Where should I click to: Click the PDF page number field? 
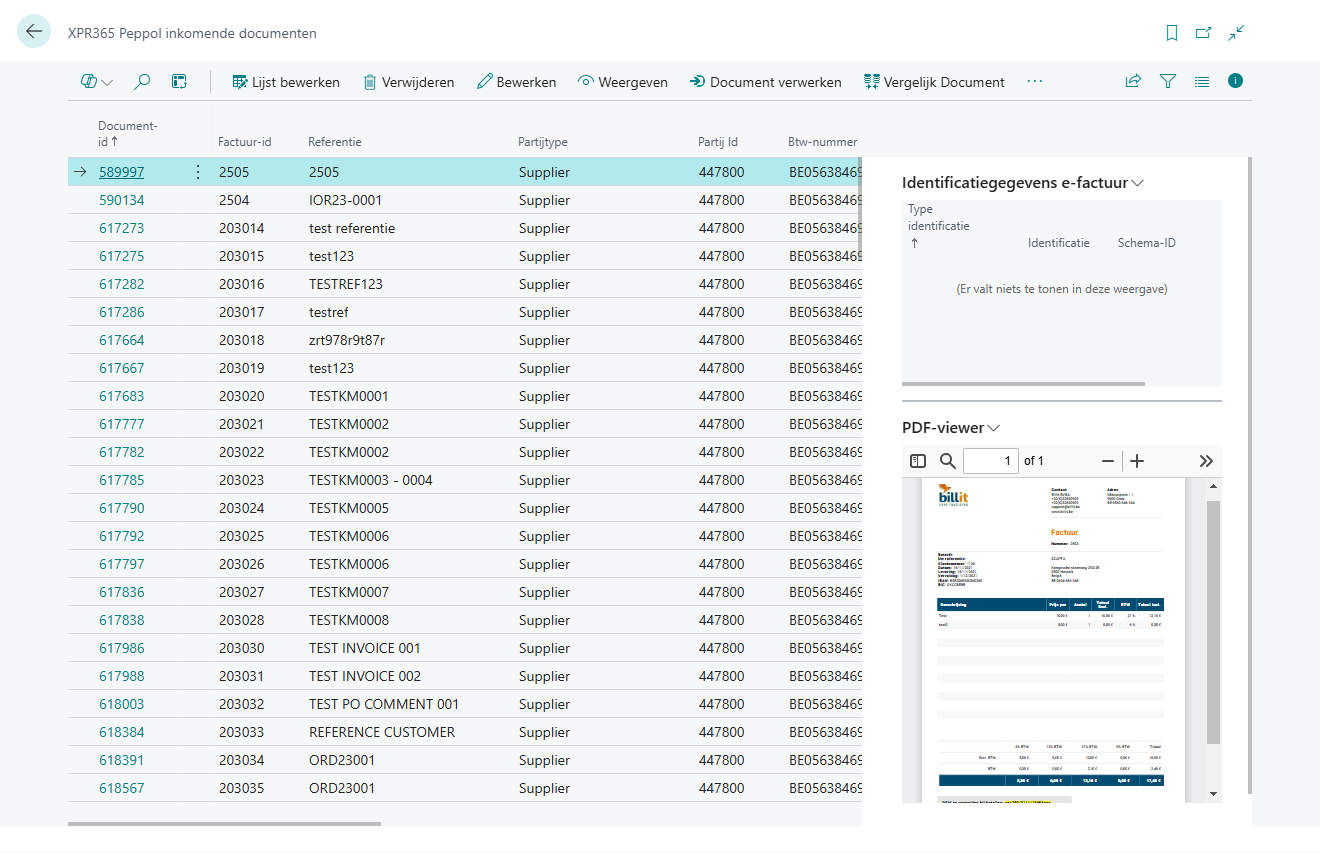tap(990, 461)
